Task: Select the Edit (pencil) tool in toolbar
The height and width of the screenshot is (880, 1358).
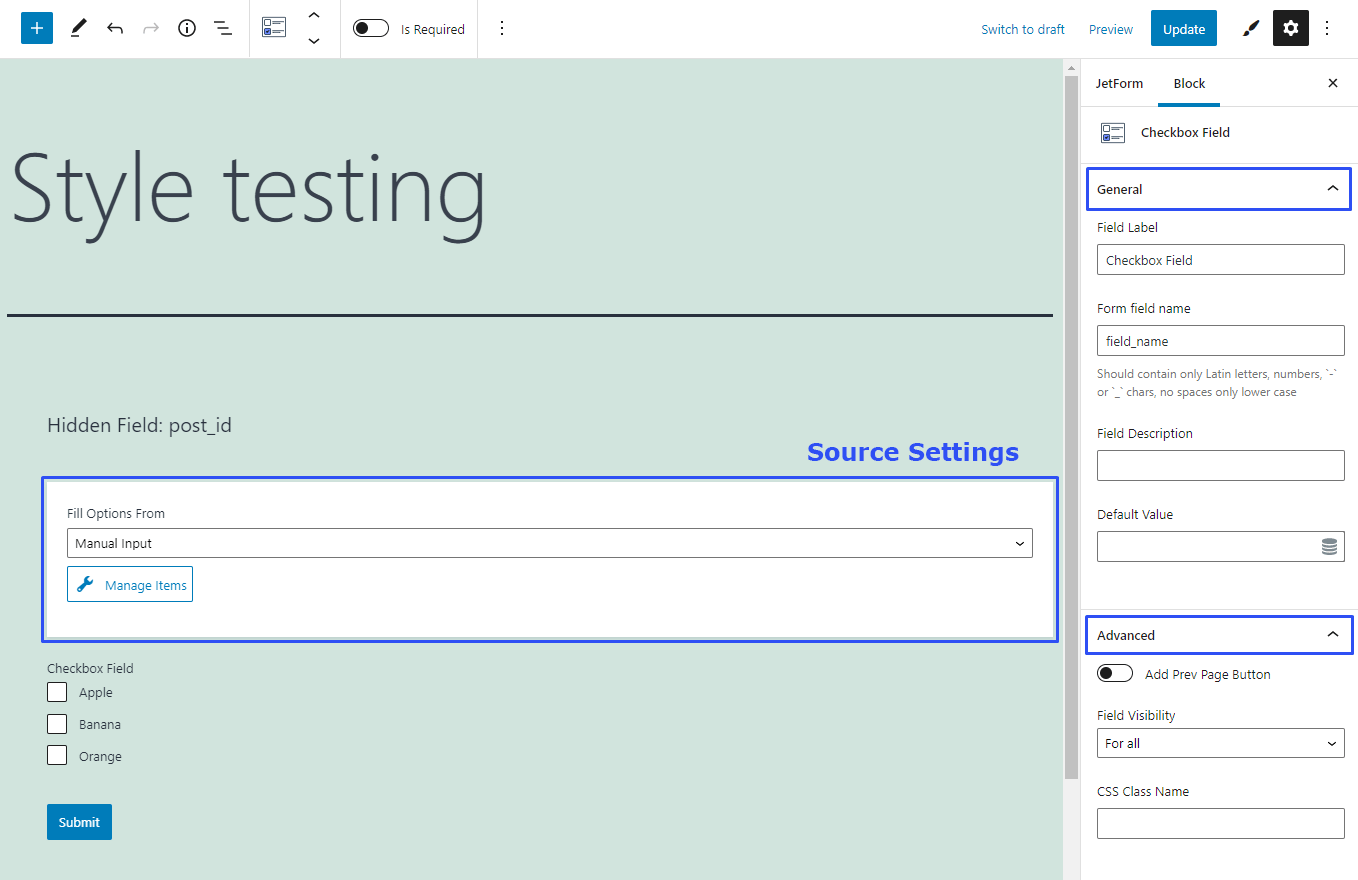Action: [x=78, y=28]
